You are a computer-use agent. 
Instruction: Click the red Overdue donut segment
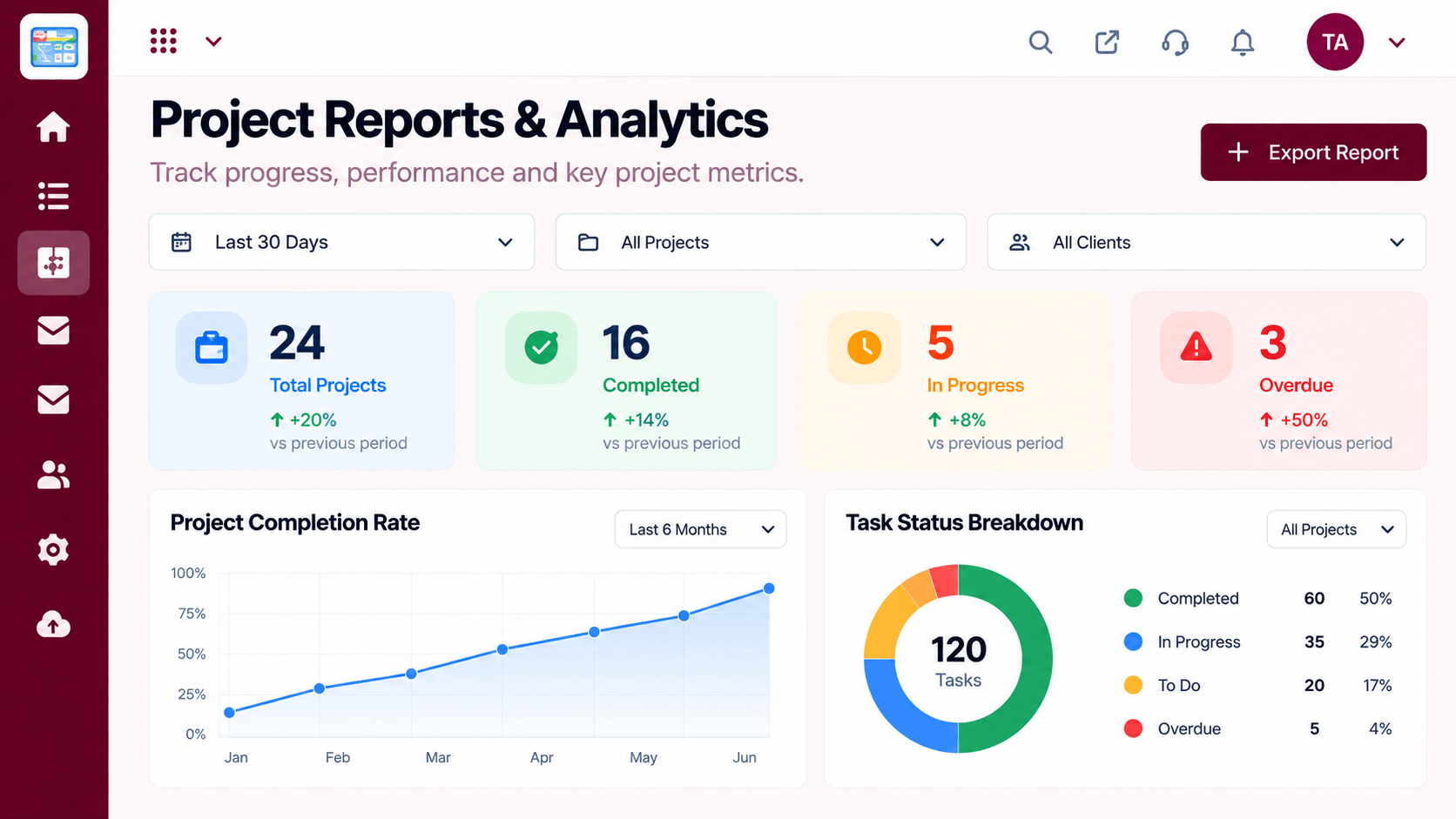click(x=946, y=581)
